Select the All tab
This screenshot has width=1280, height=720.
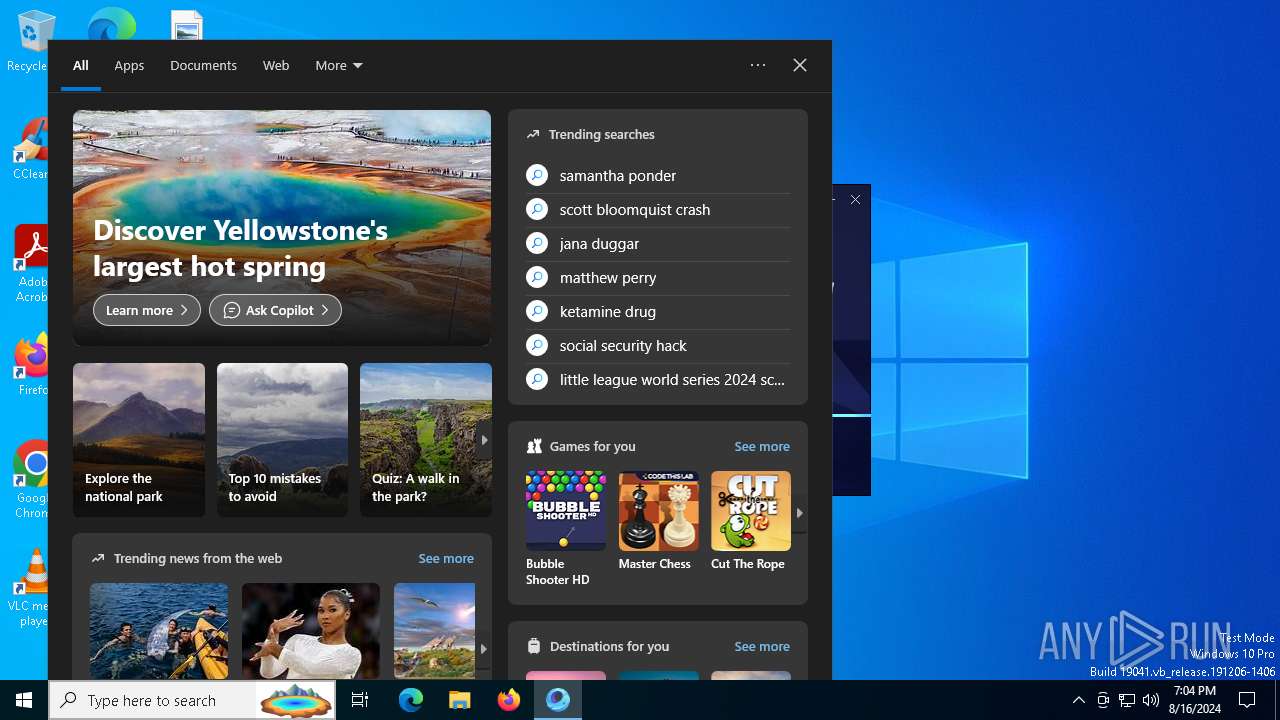click(x=81, y=65)
